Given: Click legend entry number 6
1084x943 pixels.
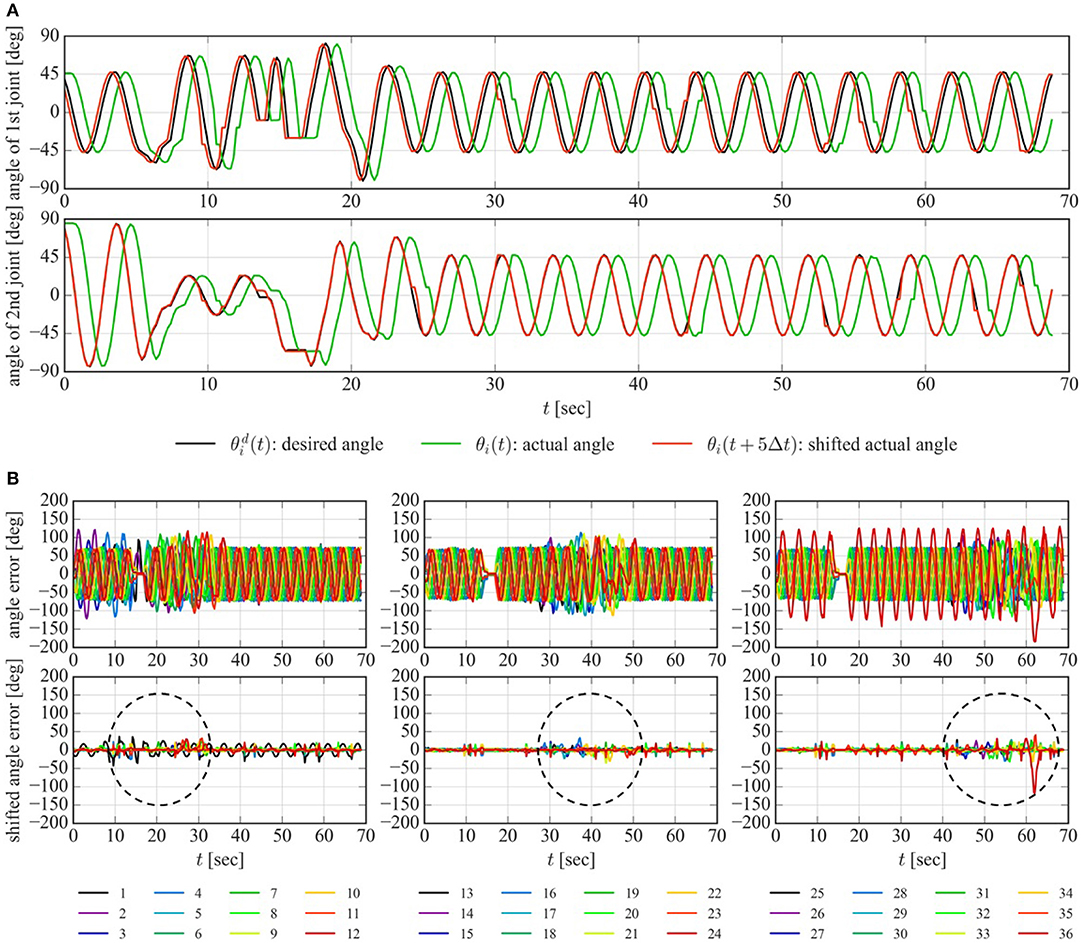Looking at the screenshot, I should point(198,933).
